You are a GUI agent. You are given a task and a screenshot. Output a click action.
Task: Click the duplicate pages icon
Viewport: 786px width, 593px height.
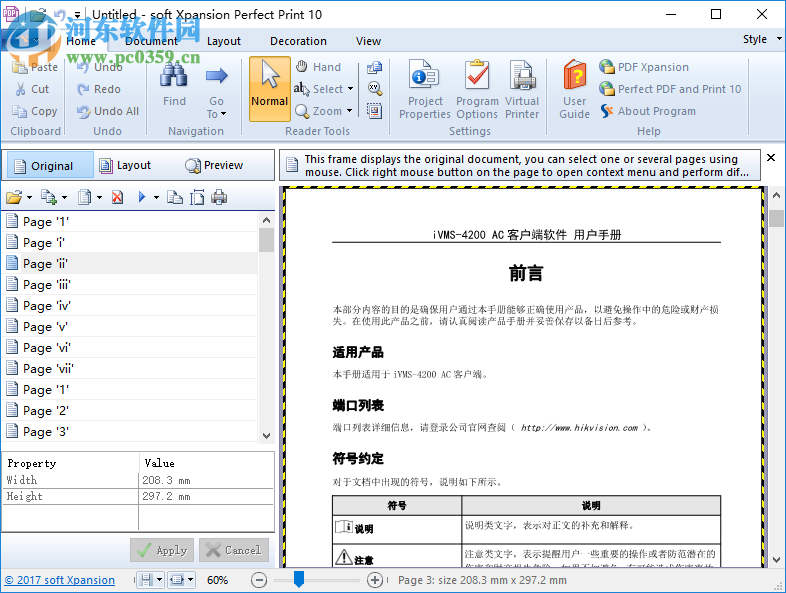174,197
